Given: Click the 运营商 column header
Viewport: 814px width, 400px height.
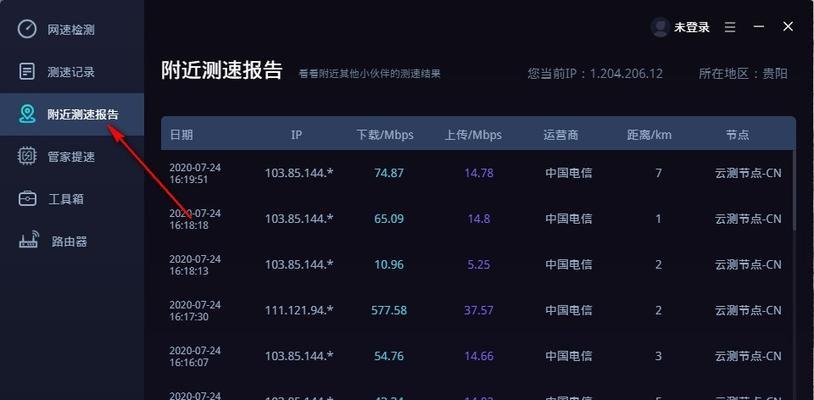Looking at the screenshot, I should point(561,135).
